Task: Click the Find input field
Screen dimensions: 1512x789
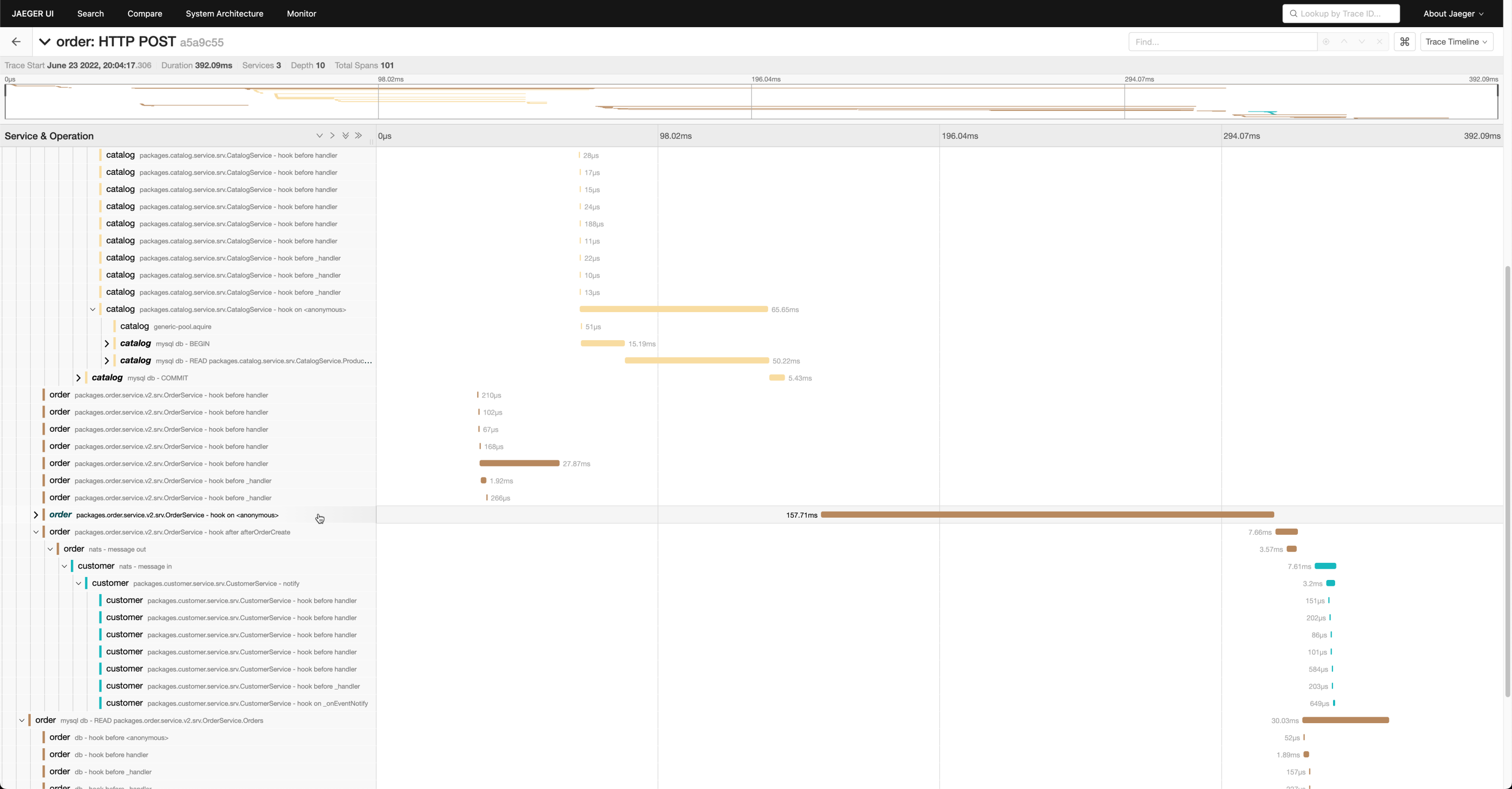Action: [x=1222, y=42]
